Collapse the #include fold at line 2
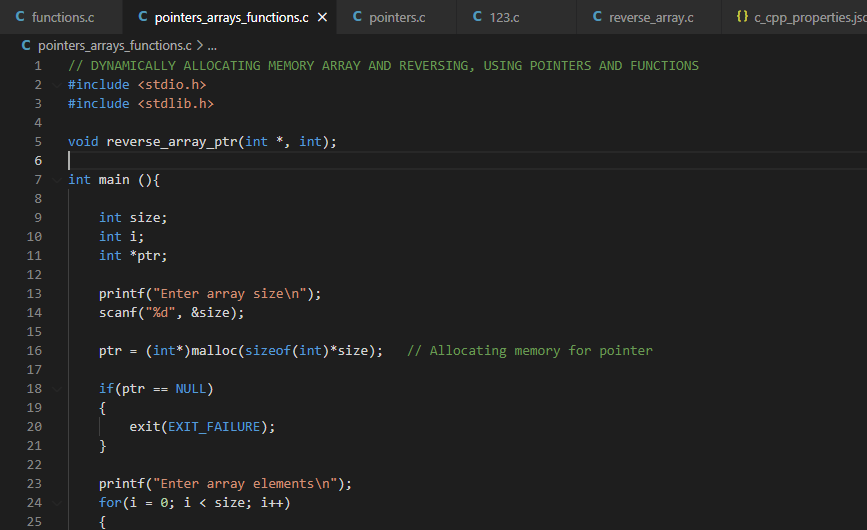 (57, 85)
